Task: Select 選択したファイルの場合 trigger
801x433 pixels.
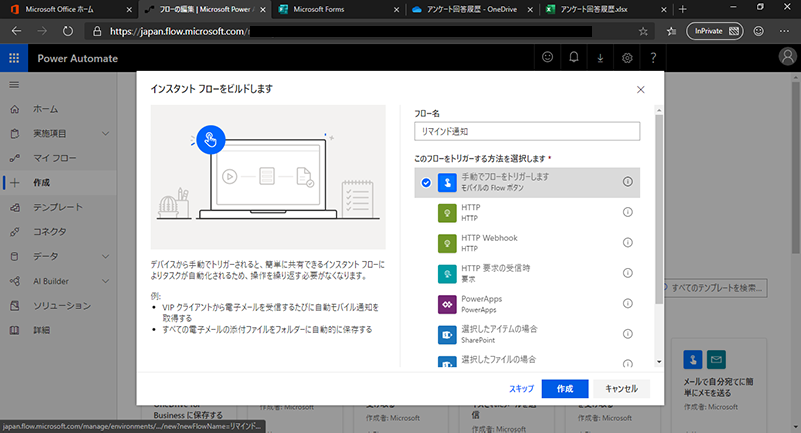Action: point(527,359)
